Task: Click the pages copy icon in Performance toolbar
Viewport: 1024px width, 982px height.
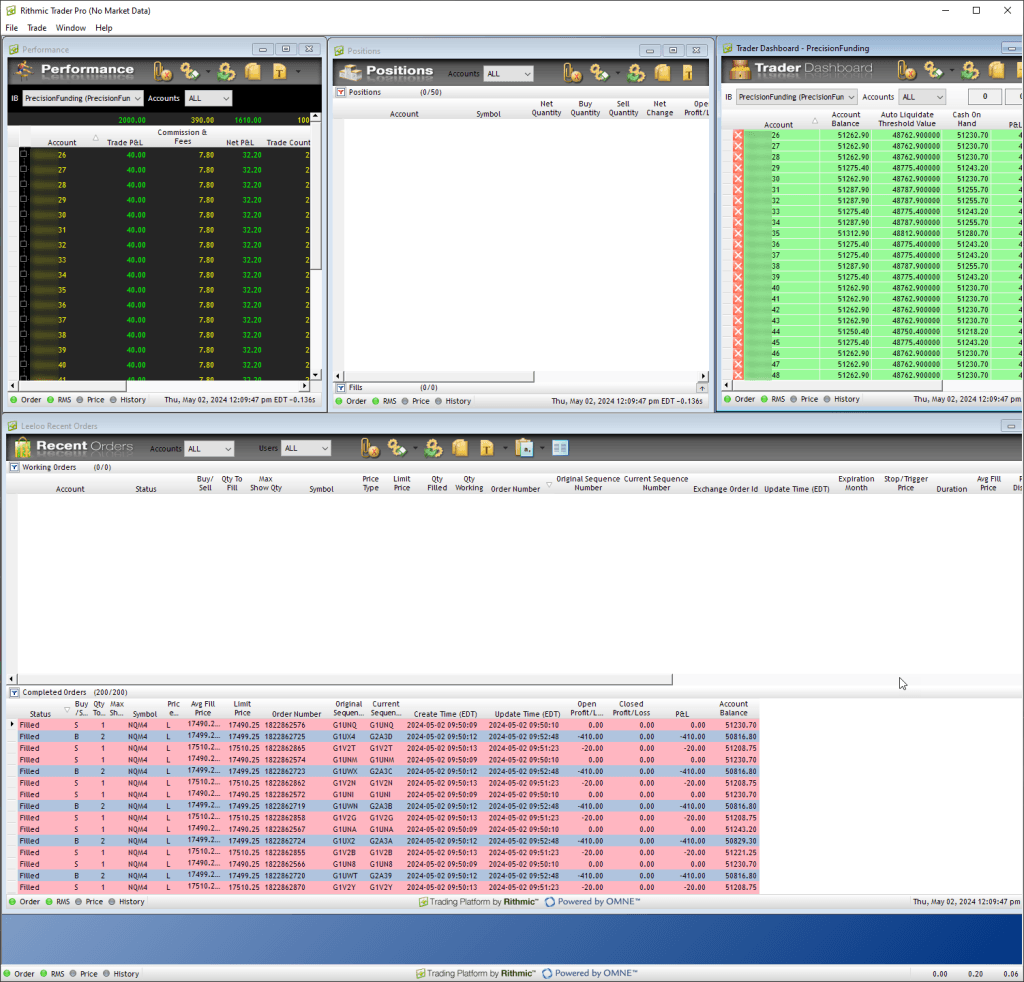Action: point(253,71)
